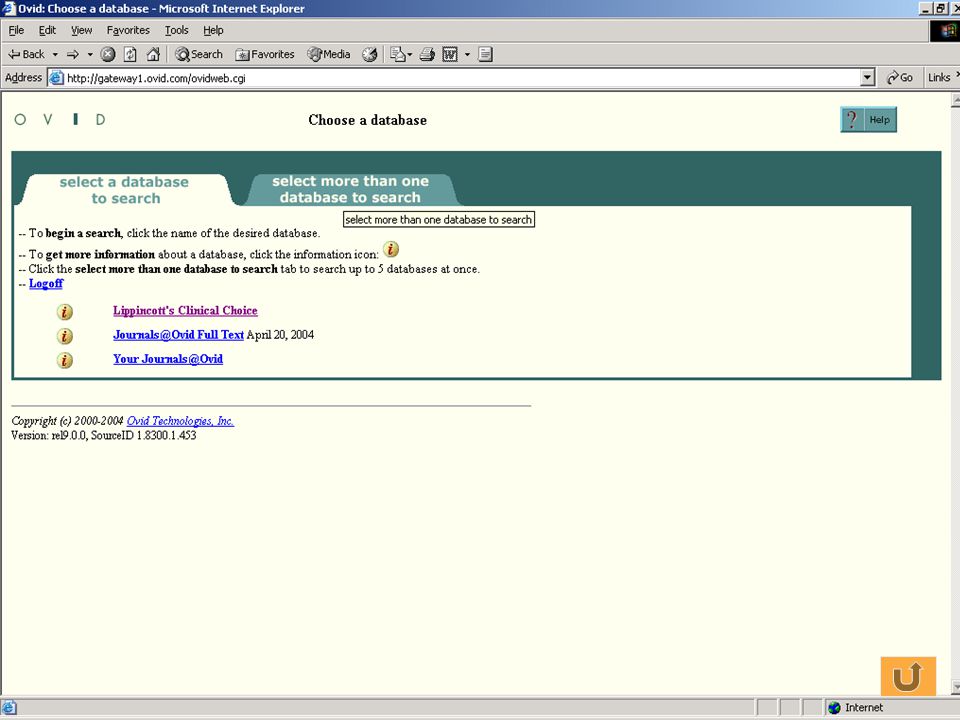Screen dimensions: 960x720
Task: Click the page icon in address bar
Action: 56,78
